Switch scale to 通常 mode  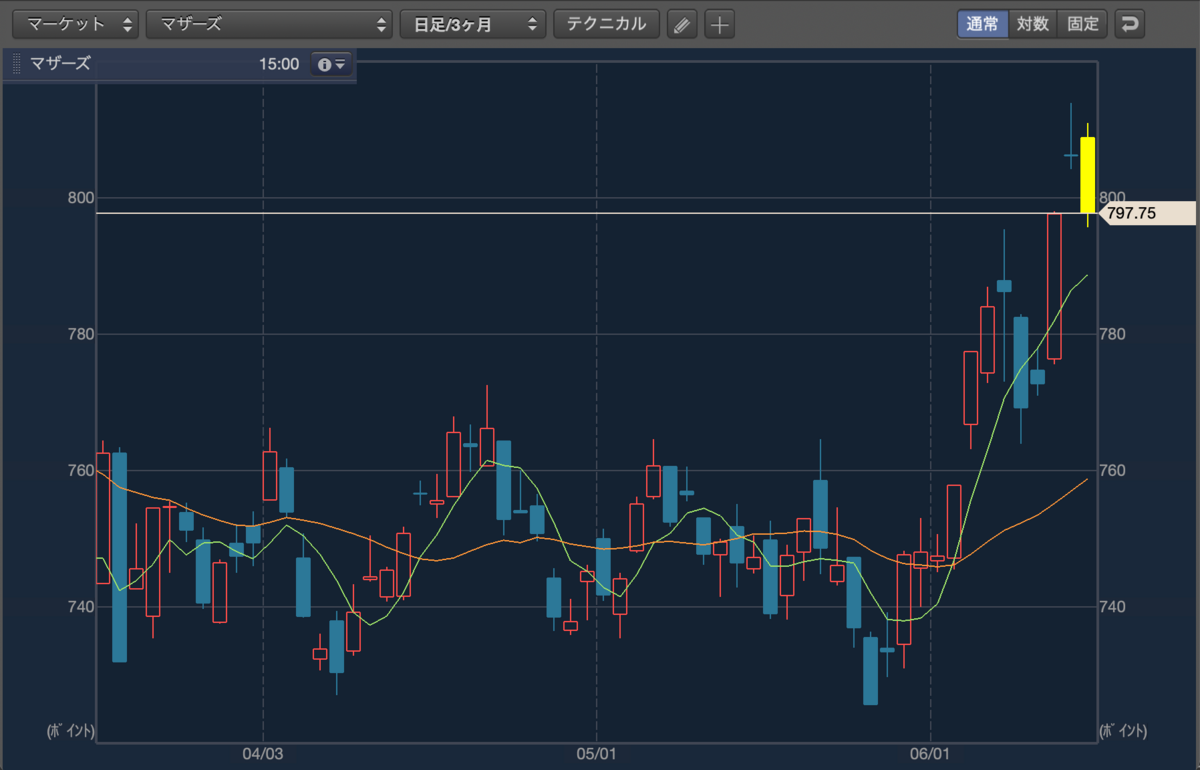pos(982,24)
